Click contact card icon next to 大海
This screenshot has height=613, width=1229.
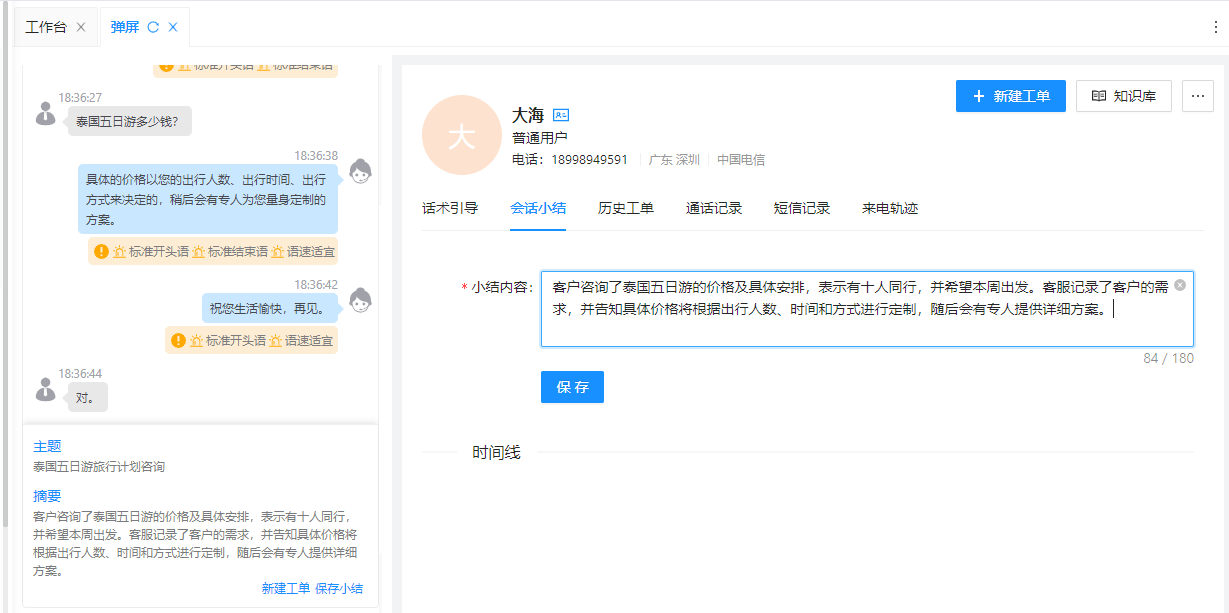click(561, 115)
